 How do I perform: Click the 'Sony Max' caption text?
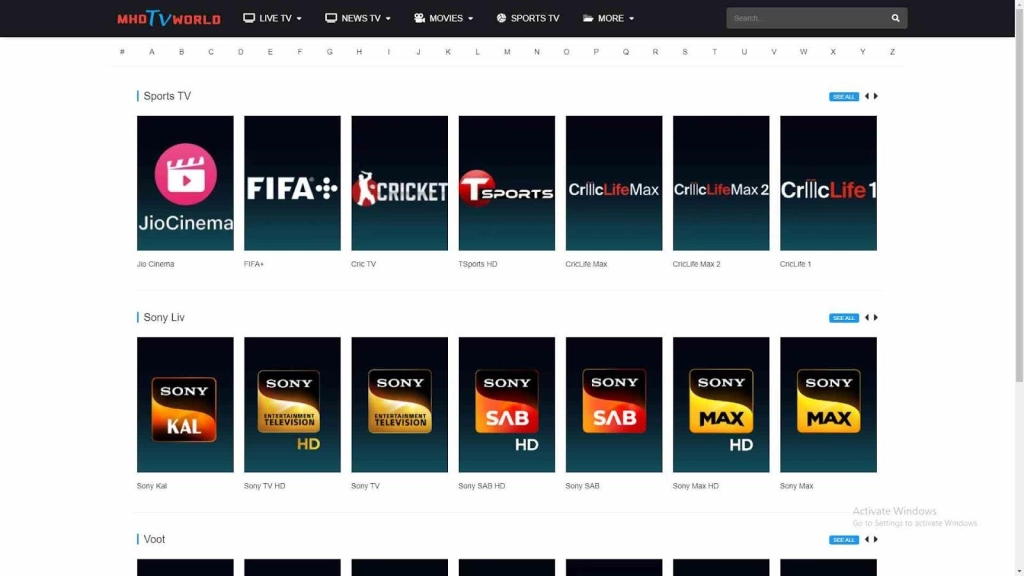pos(796,486)
